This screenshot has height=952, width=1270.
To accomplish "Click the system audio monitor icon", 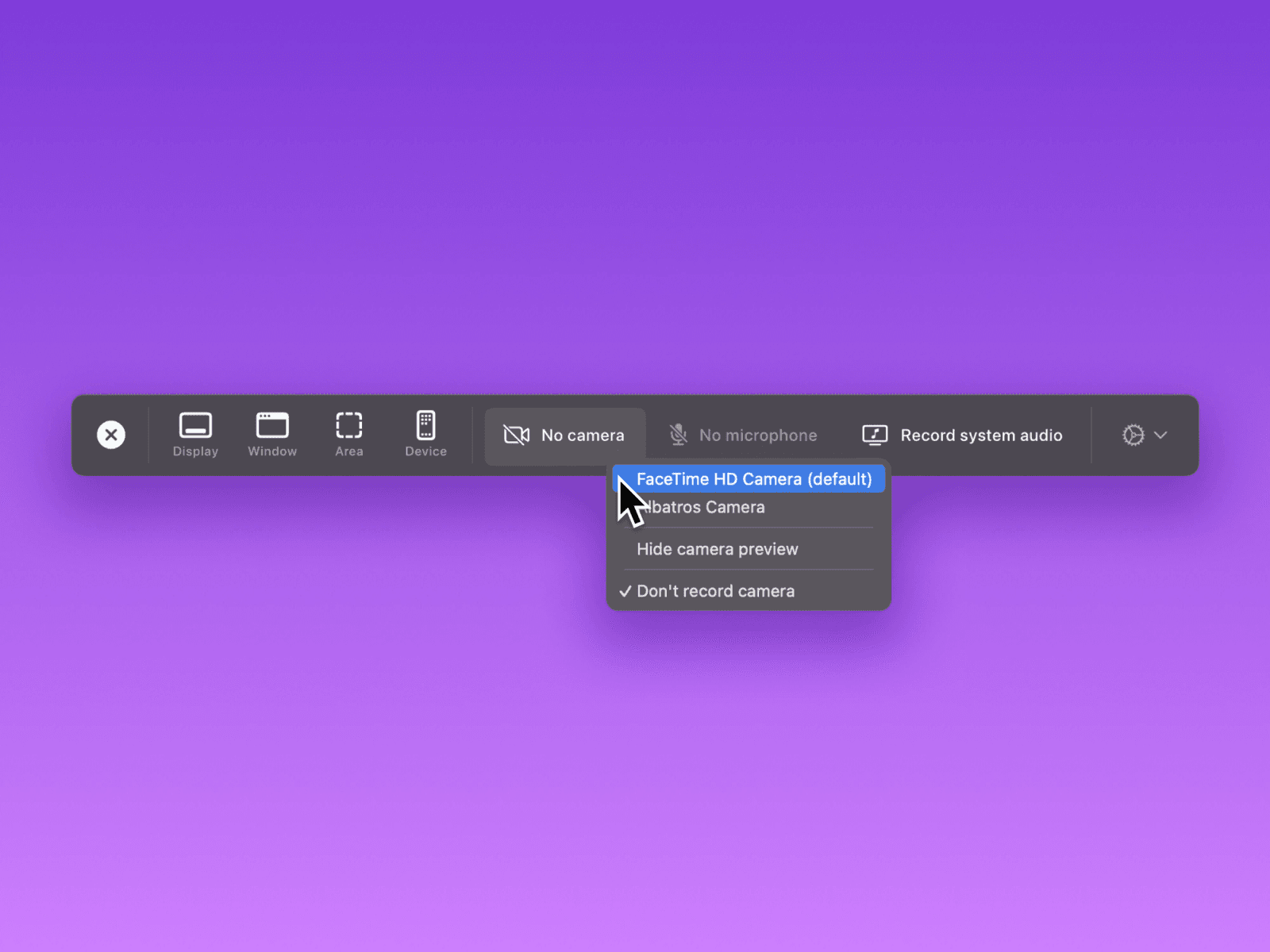I will pos(875,435).
